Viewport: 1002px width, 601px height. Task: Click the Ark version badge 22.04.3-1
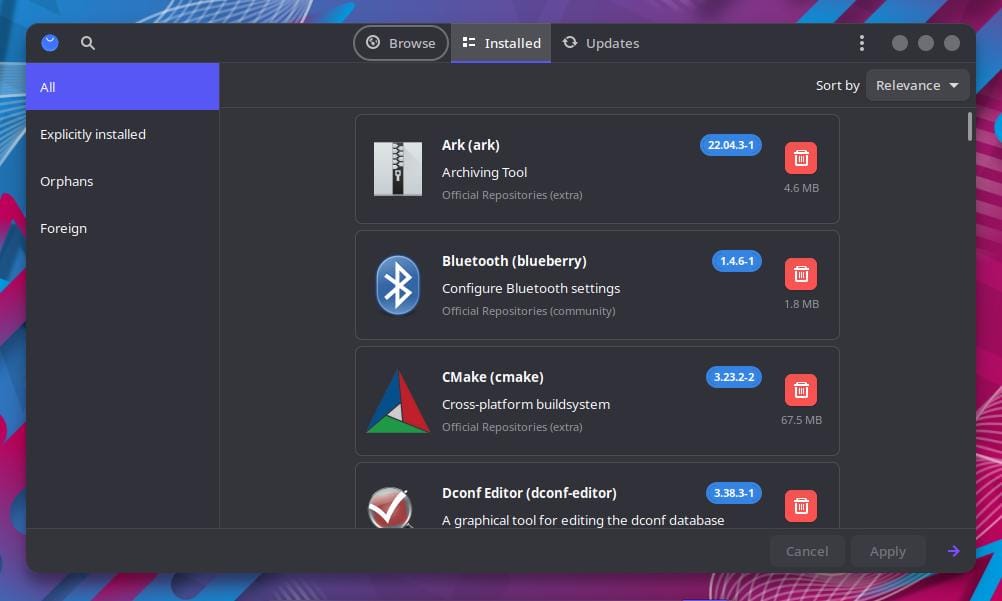[730, 145]
